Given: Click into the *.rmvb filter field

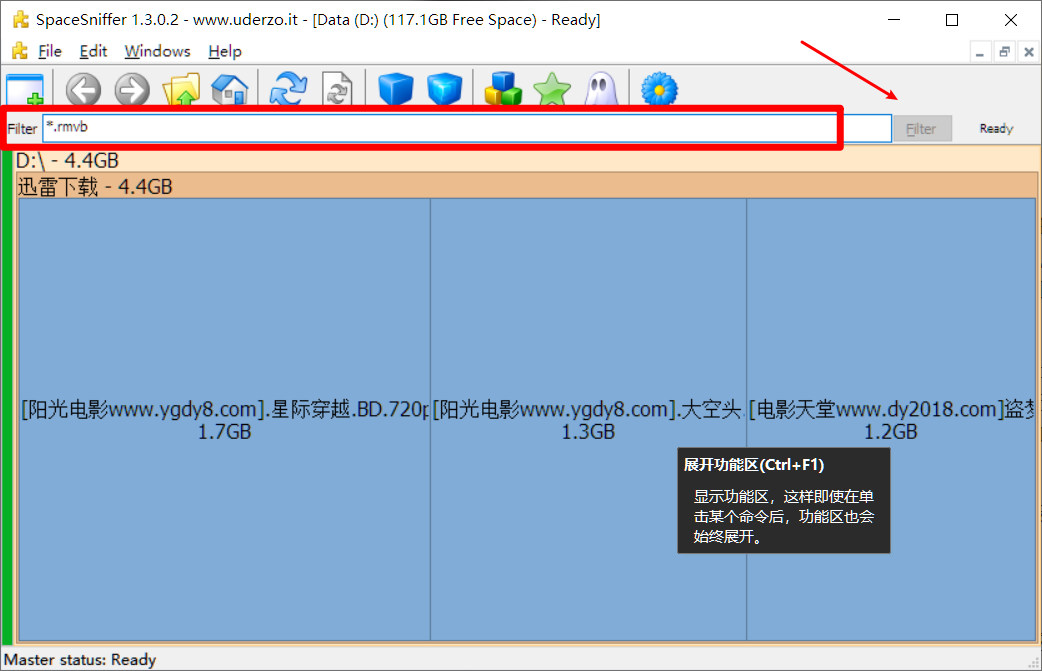Looking at the screenshot, I should tap(467, 128).
